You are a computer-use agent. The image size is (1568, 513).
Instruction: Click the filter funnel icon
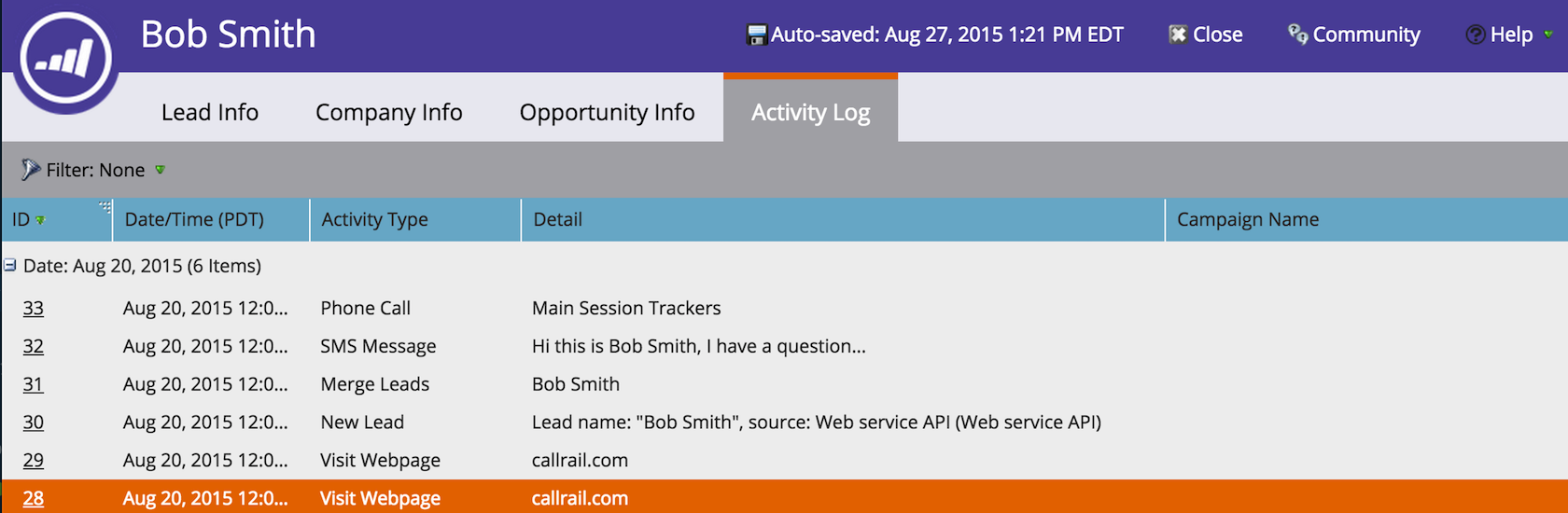pos(31,169)
